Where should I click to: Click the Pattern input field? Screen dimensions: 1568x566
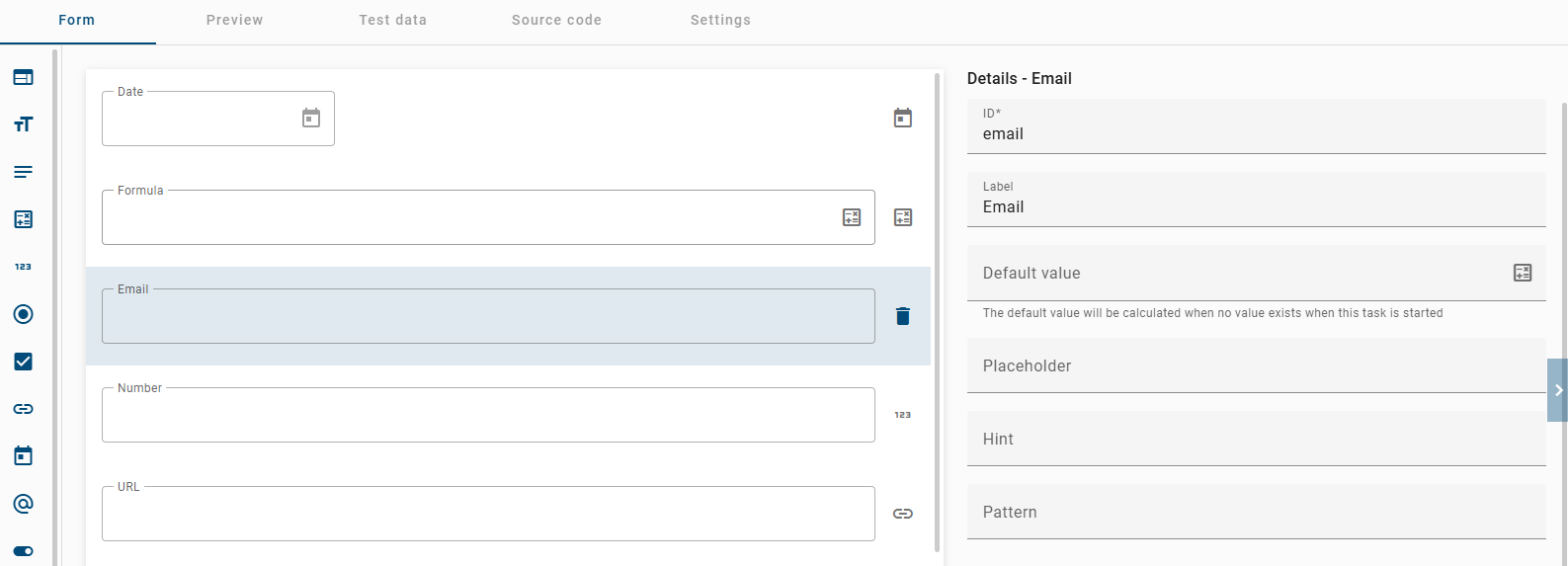(1257, 512)
